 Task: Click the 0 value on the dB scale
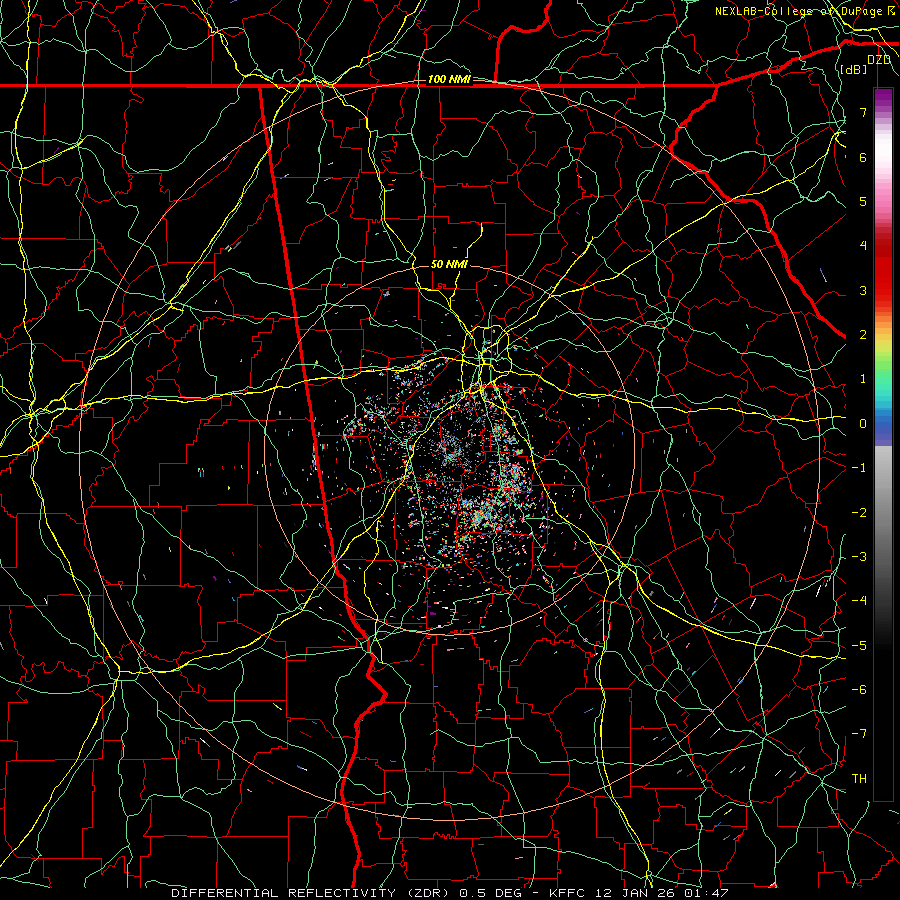coord(863,424)
